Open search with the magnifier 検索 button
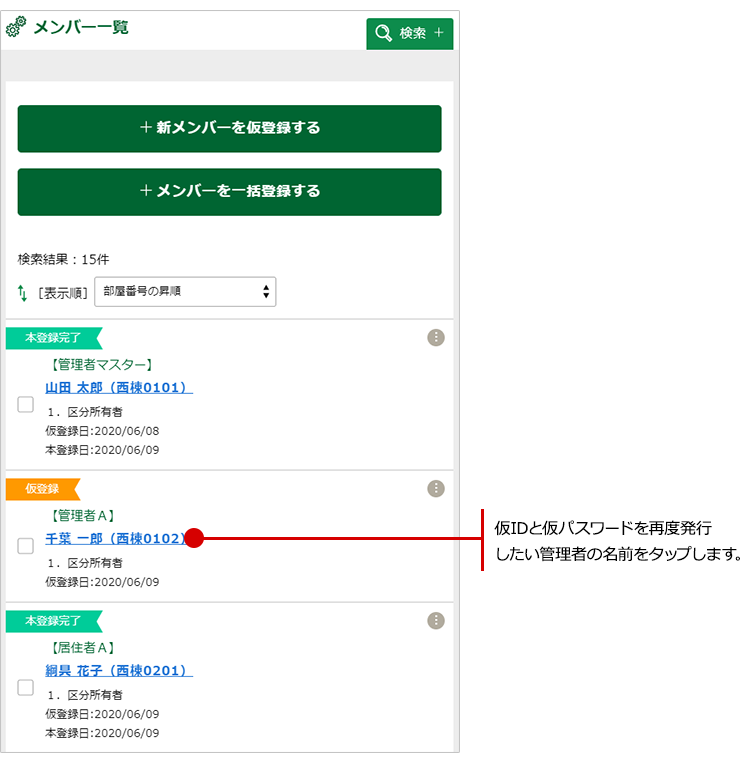Screen dimensions: 750x764 point(409,33)
